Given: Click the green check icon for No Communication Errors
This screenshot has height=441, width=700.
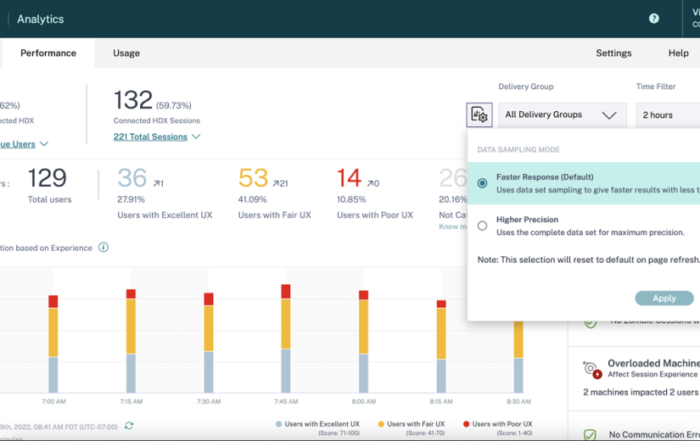Looking at the screenshot, I should [x=592, y=434].
